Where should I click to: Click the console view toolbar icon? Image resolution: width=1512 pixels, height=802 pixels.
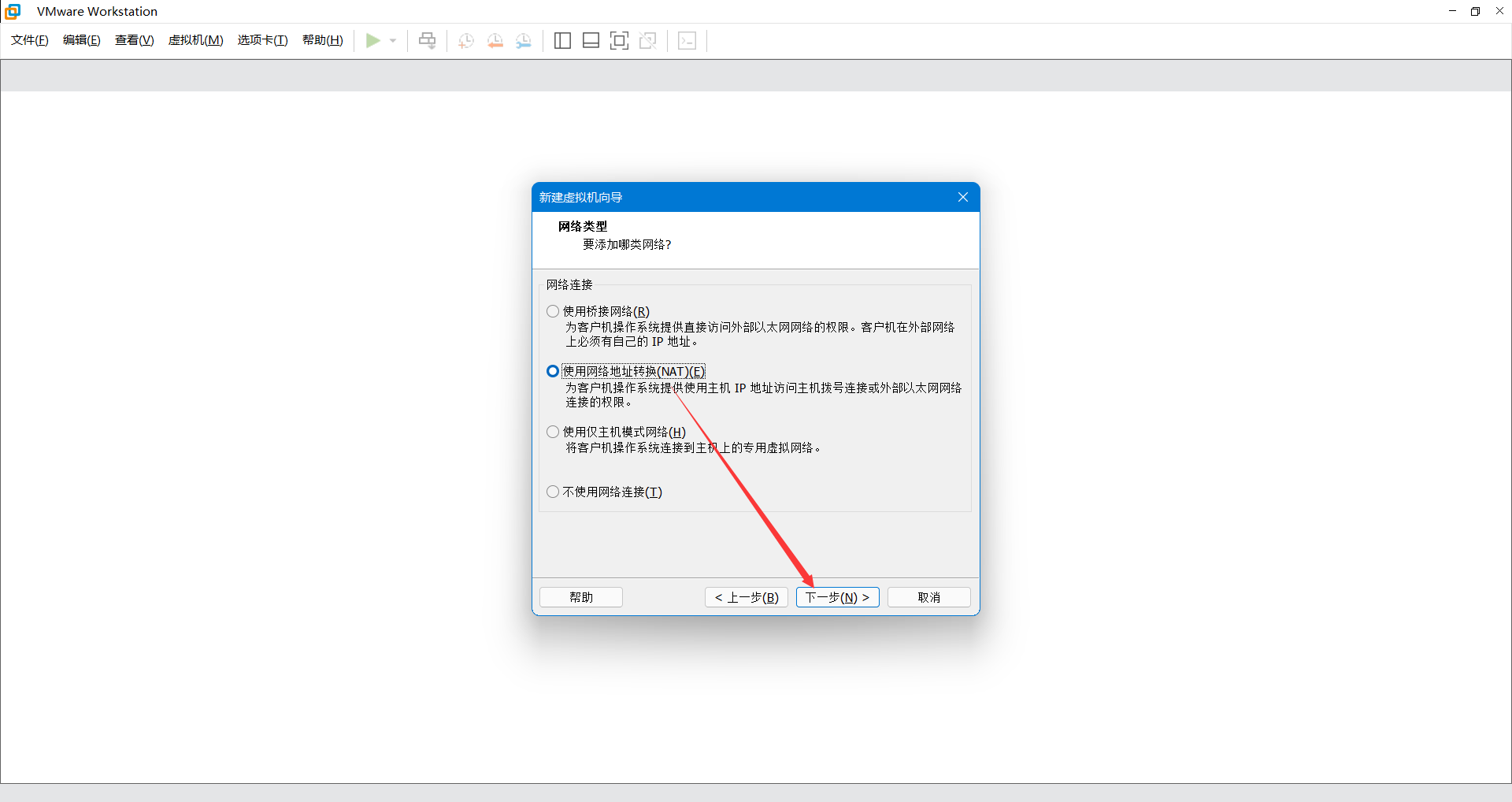[687, 40]
